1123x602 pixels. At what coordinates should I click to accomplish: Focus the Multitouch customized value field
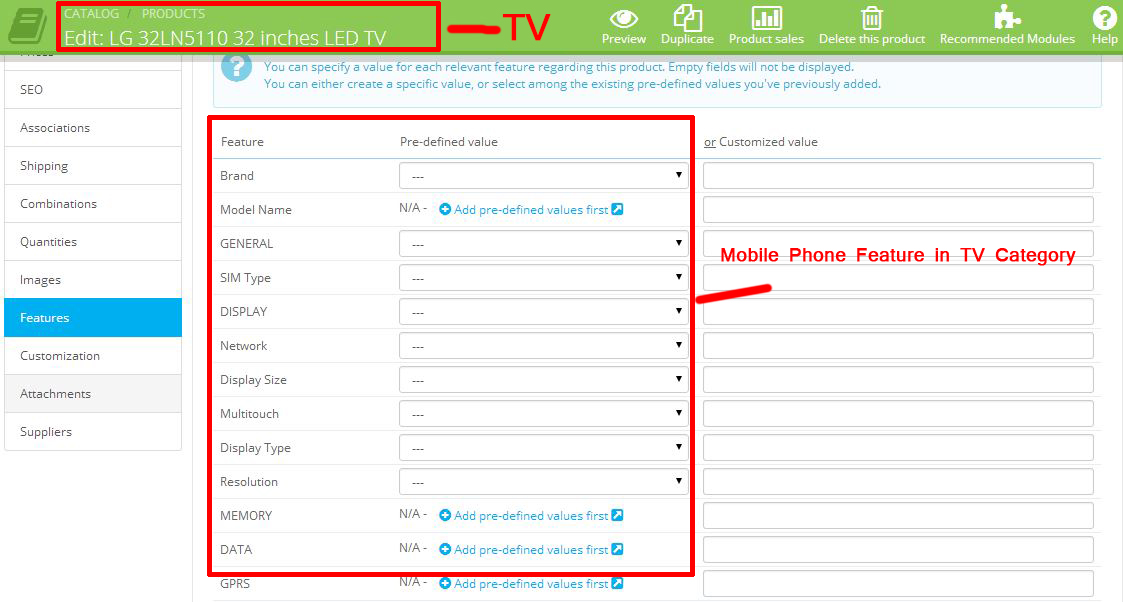tap(898, 414)
